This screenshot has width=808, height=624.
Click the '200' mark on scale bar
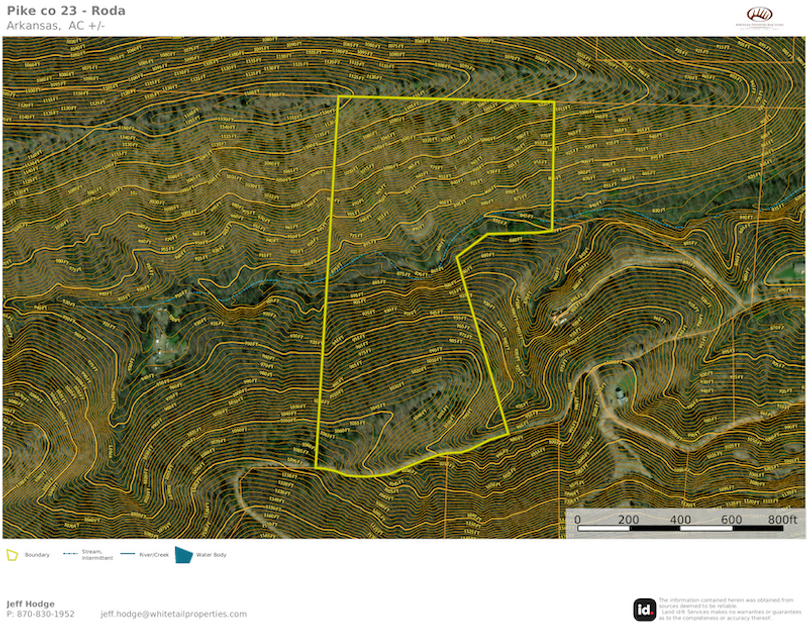click(629, 519)
